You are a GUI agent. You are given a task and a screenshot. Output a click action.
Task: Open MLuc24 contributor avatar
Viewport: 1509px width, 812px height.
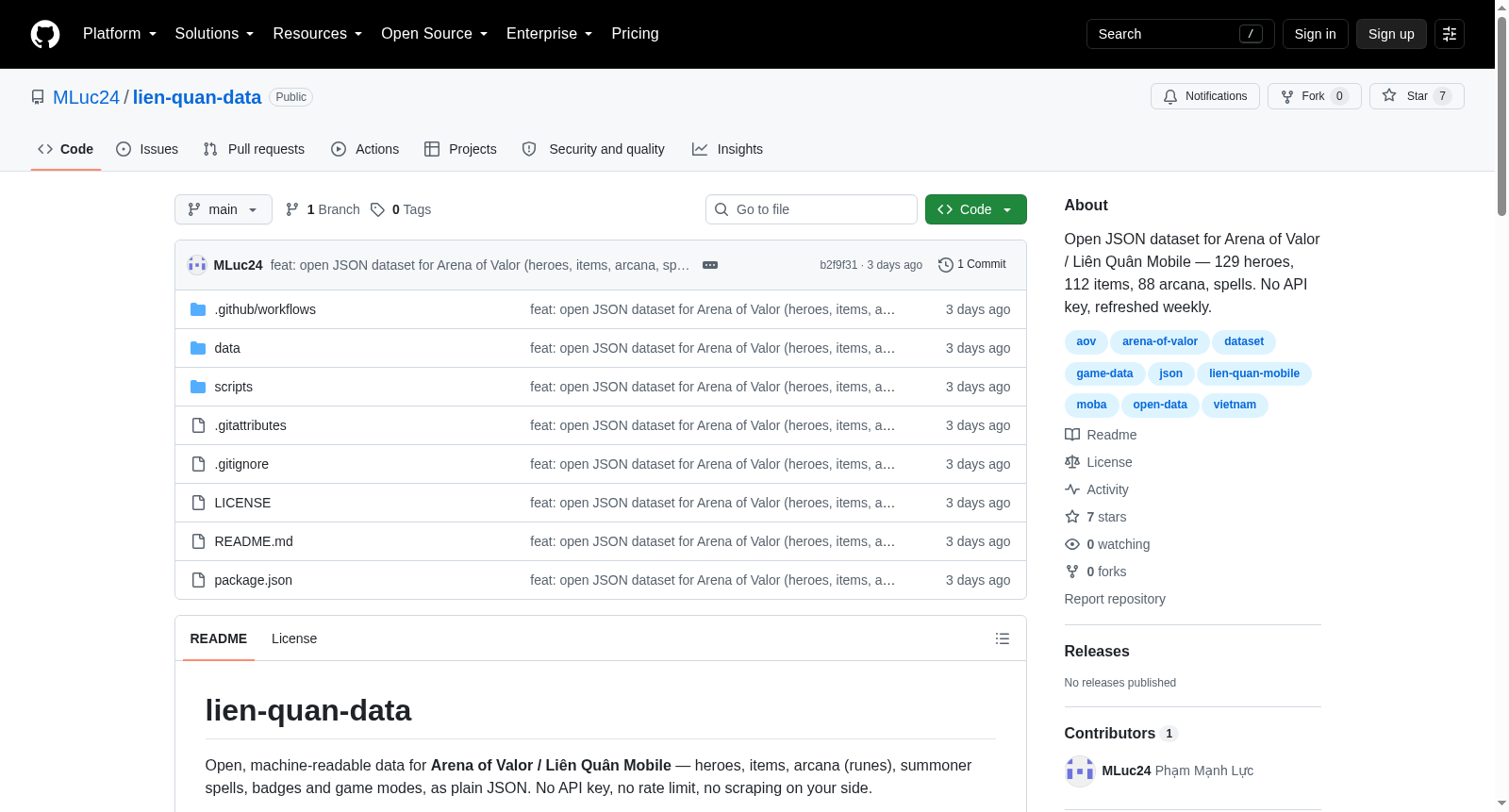click(1080, 771)
